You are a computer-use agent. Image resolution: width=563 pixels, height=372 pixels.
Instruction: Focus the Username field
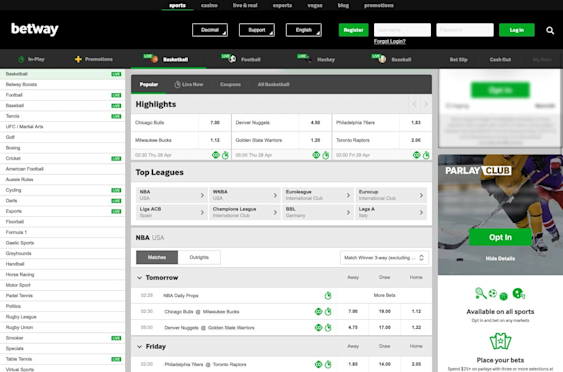click(402, 30)
